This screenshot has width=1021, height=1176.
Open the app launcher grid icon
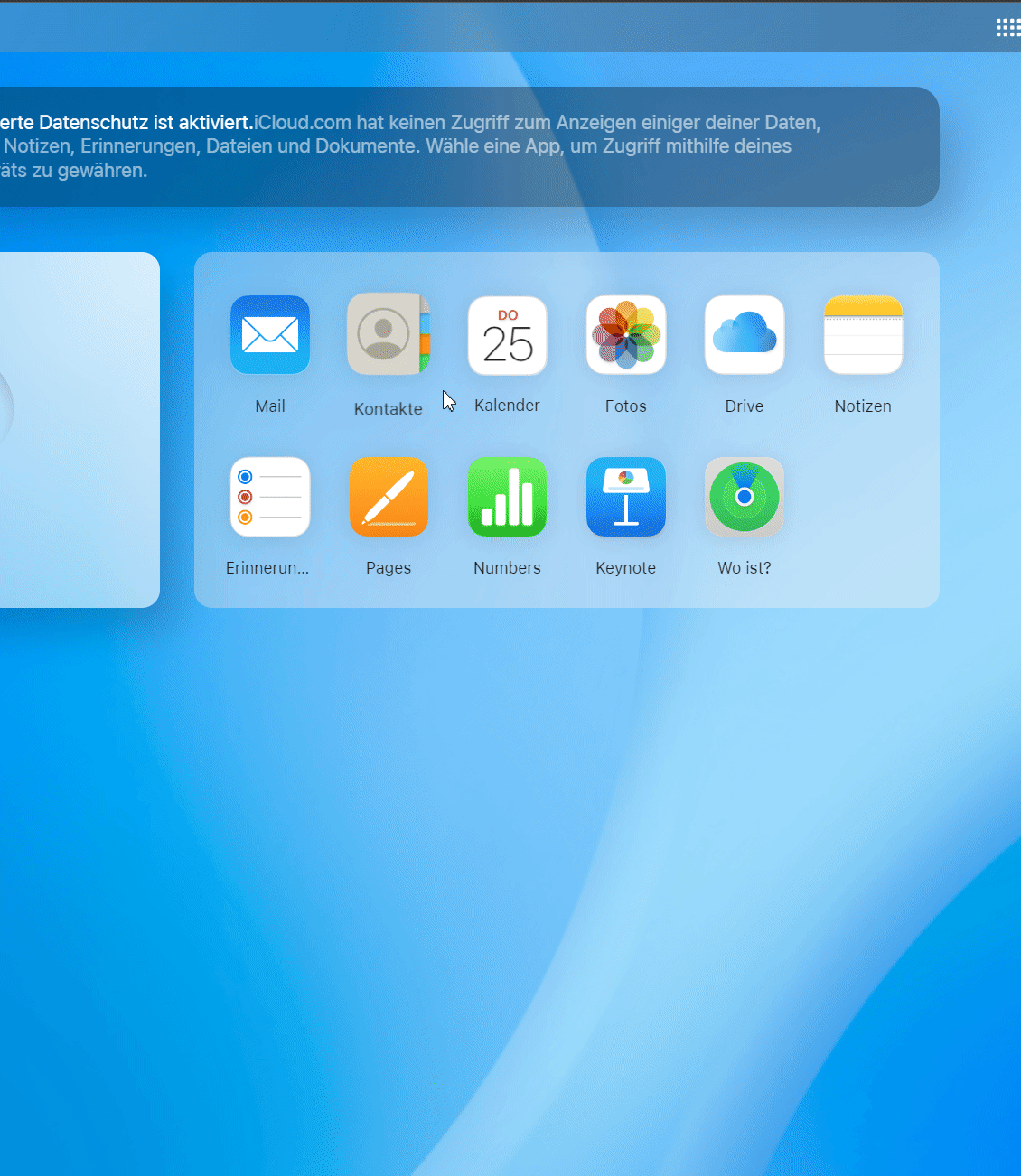[x=1007, y=28]
